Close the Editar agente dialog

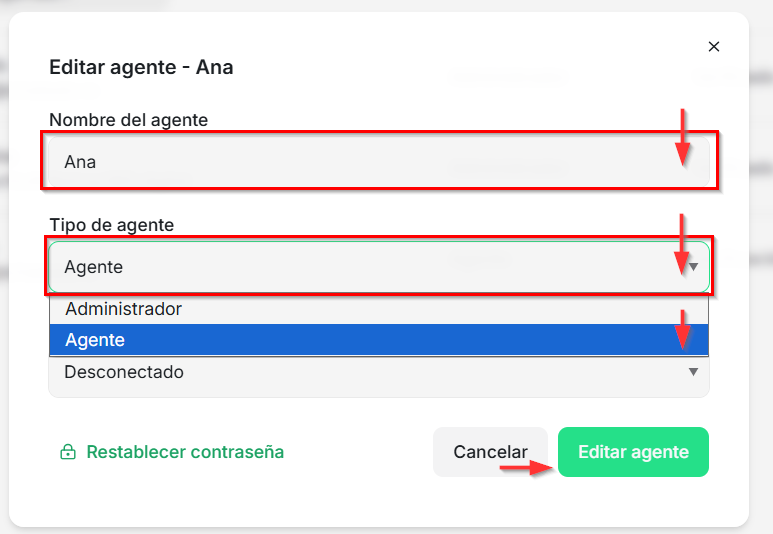(713, 47)
